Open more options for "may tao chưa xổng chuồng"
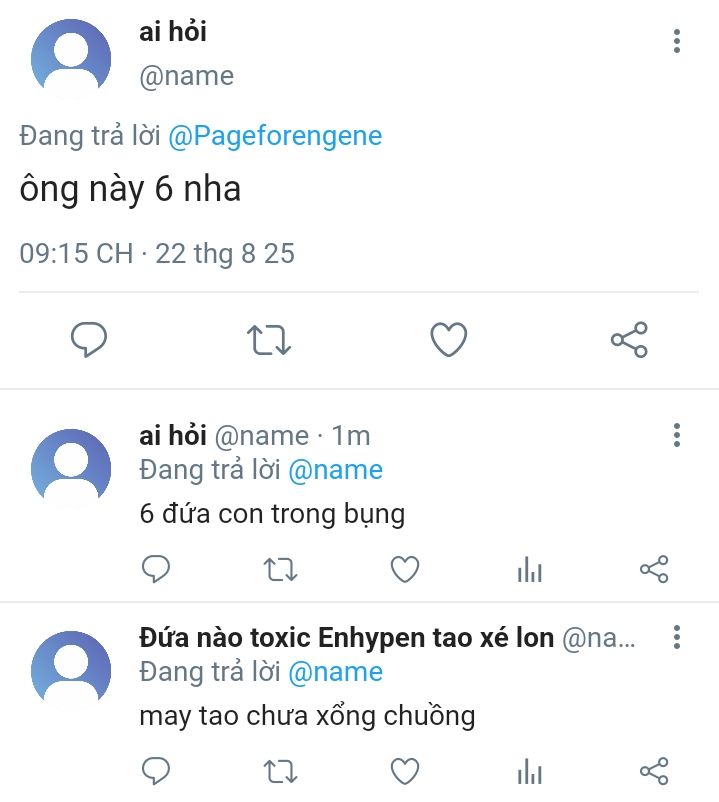This screenshot has height=802, width=719. pyautogui.click(x=677, y=637)
